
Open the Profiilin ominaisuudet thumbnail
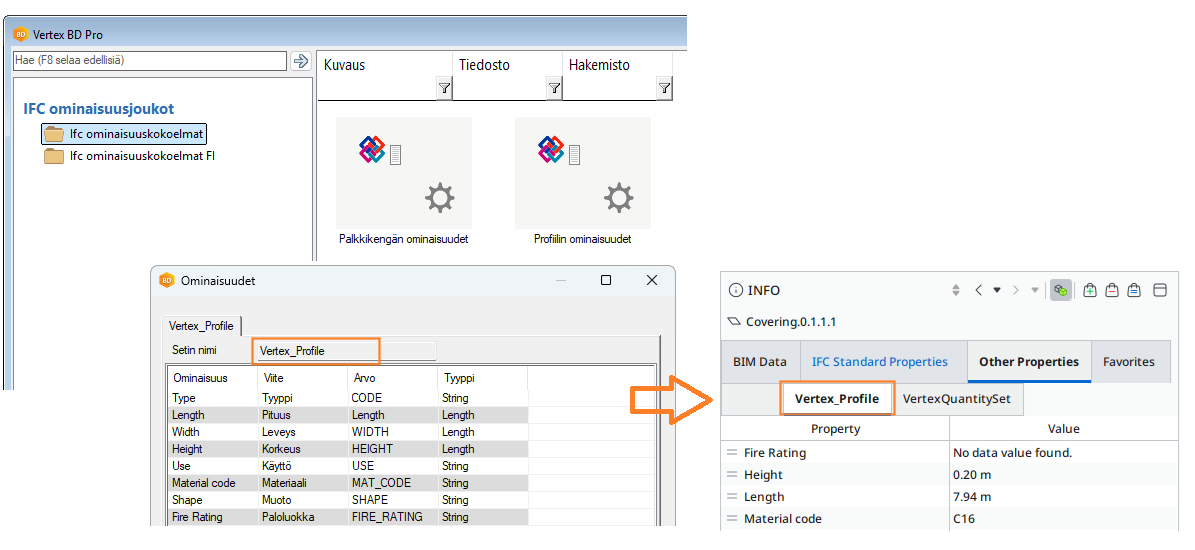582,173
